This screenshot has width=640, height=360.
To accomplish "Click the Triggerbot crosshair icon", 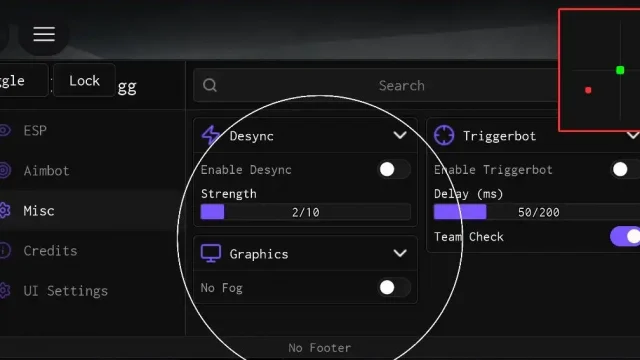I will [444, 135].
